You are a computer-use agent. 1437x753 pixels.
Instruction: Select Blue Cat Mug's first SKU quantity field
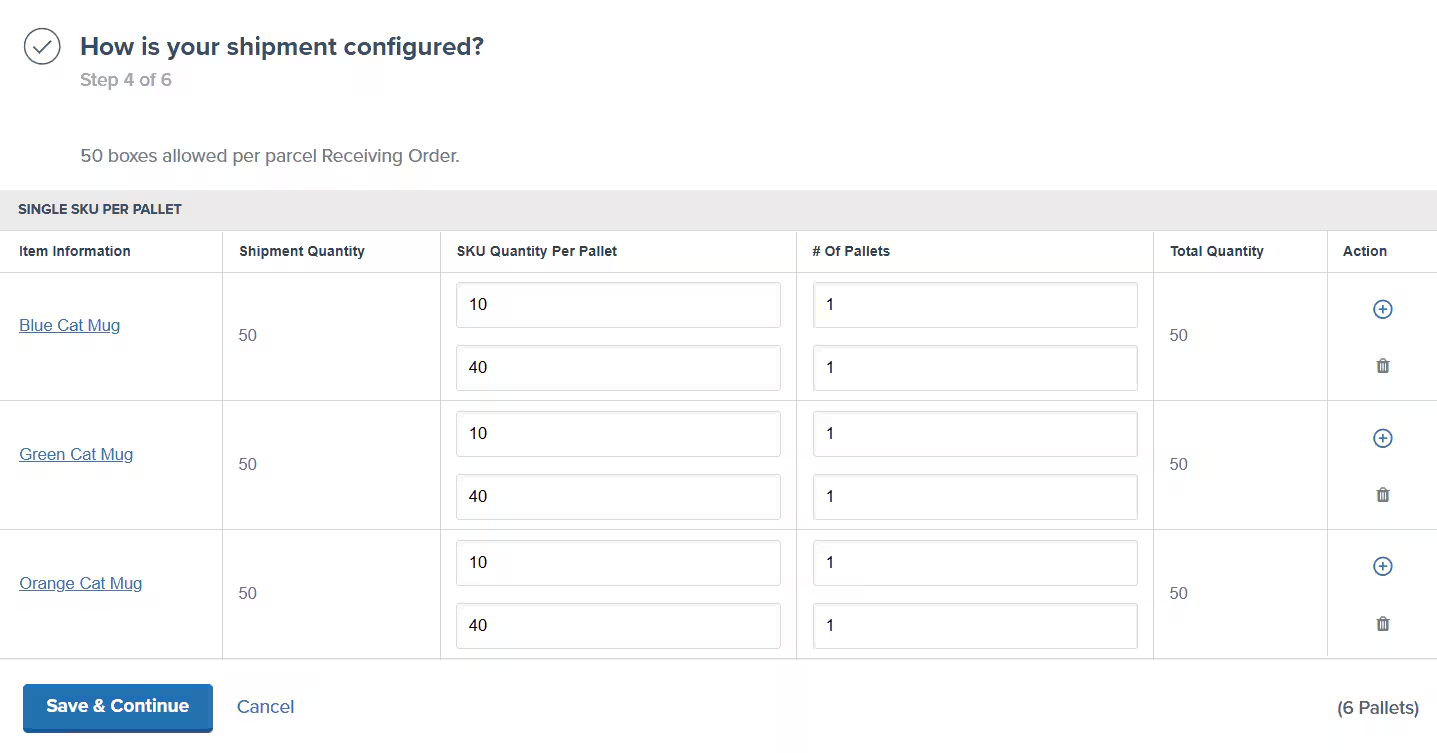(617, 304)
